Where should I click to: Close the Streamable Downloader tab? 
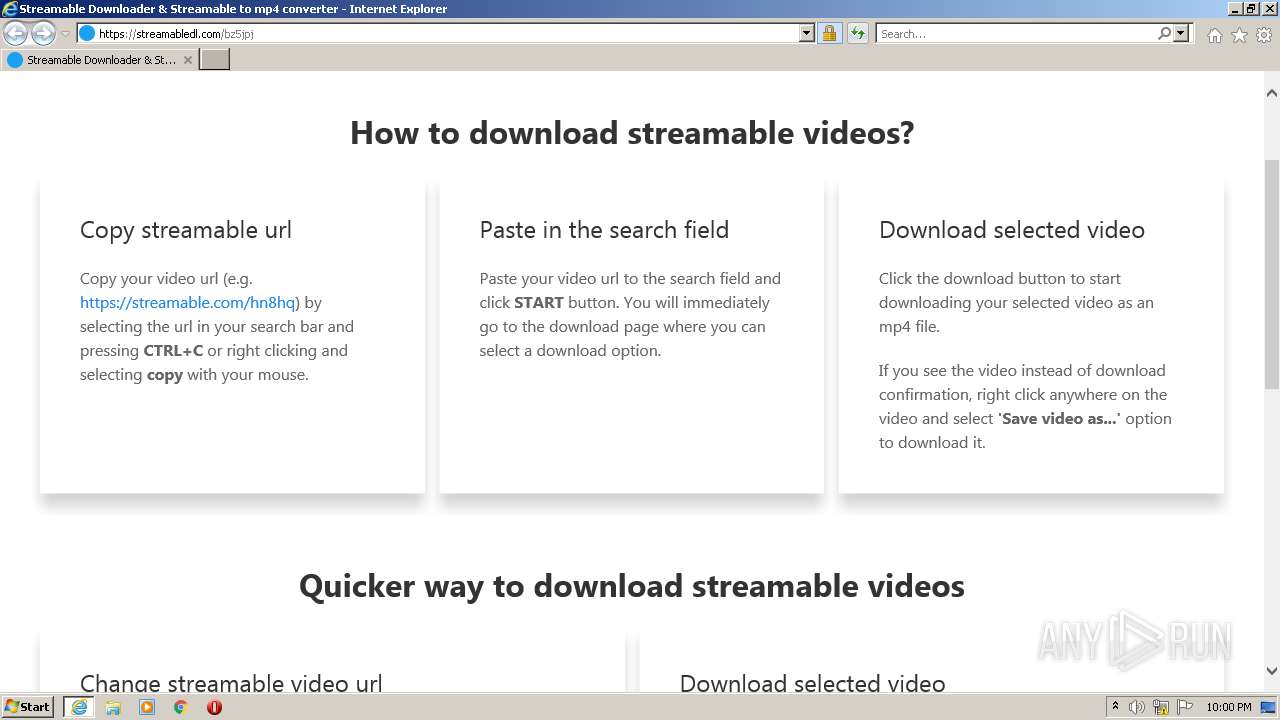[187, 60]
